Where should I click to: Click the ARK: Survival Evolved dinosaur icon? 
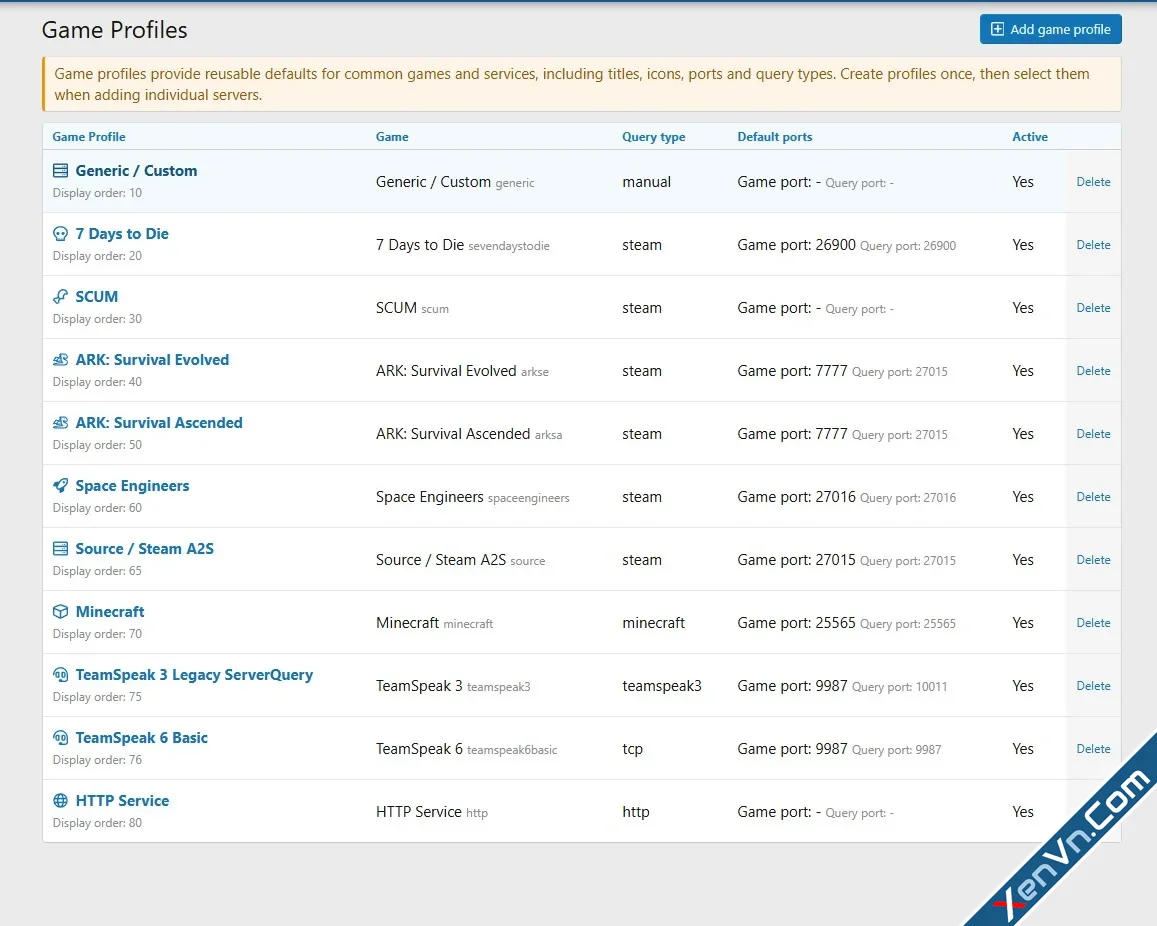(61, 360)
